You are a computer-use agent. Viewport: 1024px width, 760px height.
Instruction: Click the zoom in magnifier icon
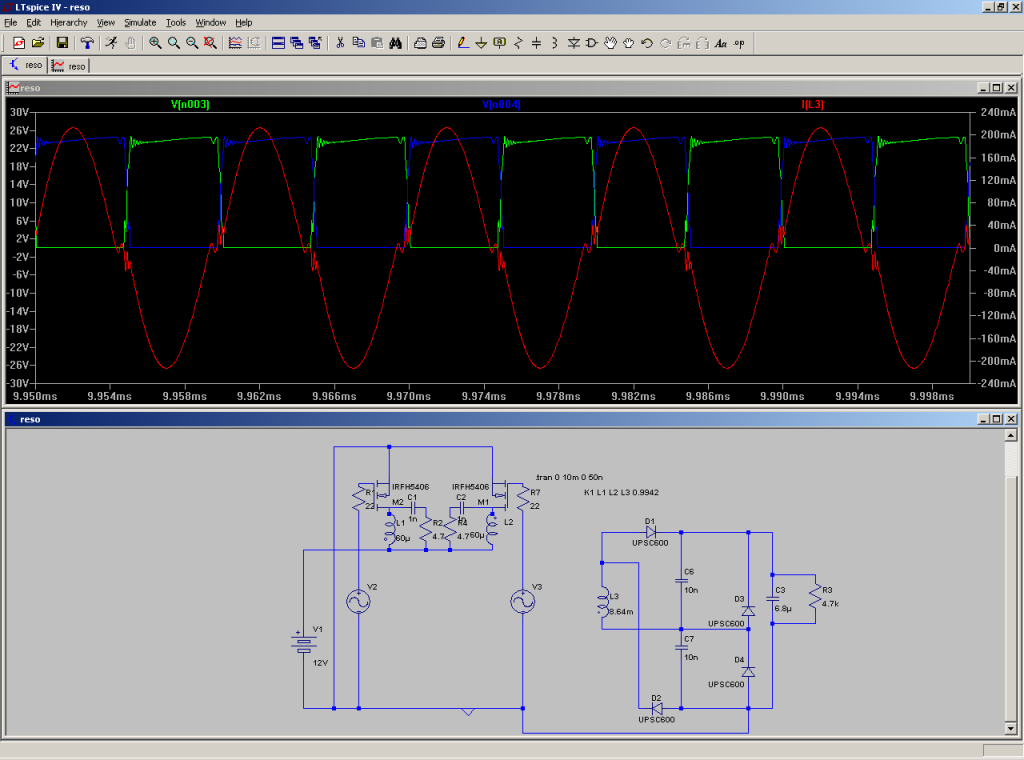click(x=155, y=43)
